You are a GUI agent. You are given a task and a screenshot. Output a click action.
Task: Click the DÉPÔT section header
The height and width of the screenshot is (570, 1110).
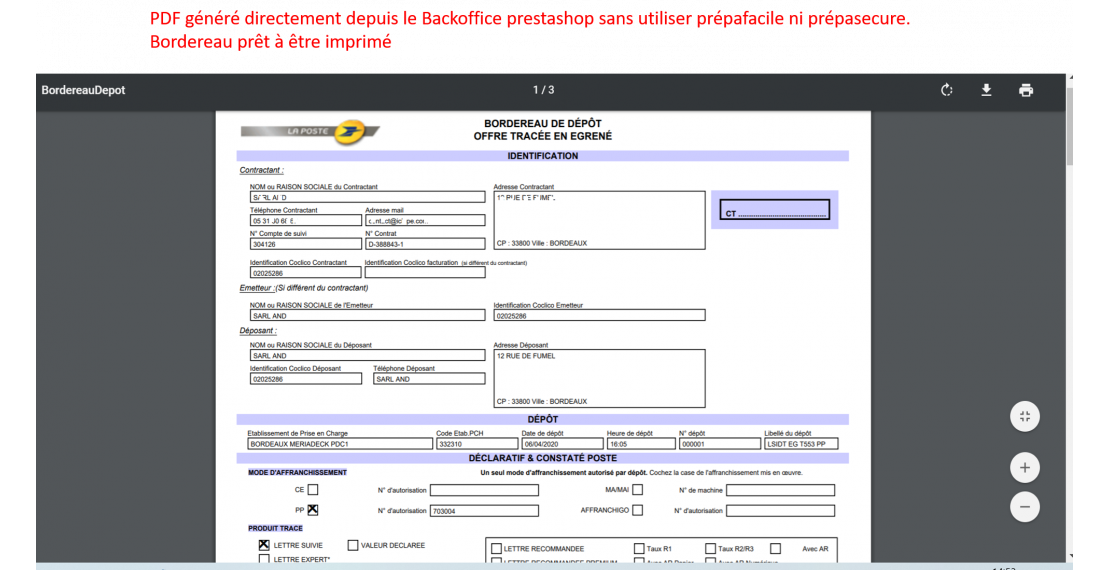click(542, 419)
